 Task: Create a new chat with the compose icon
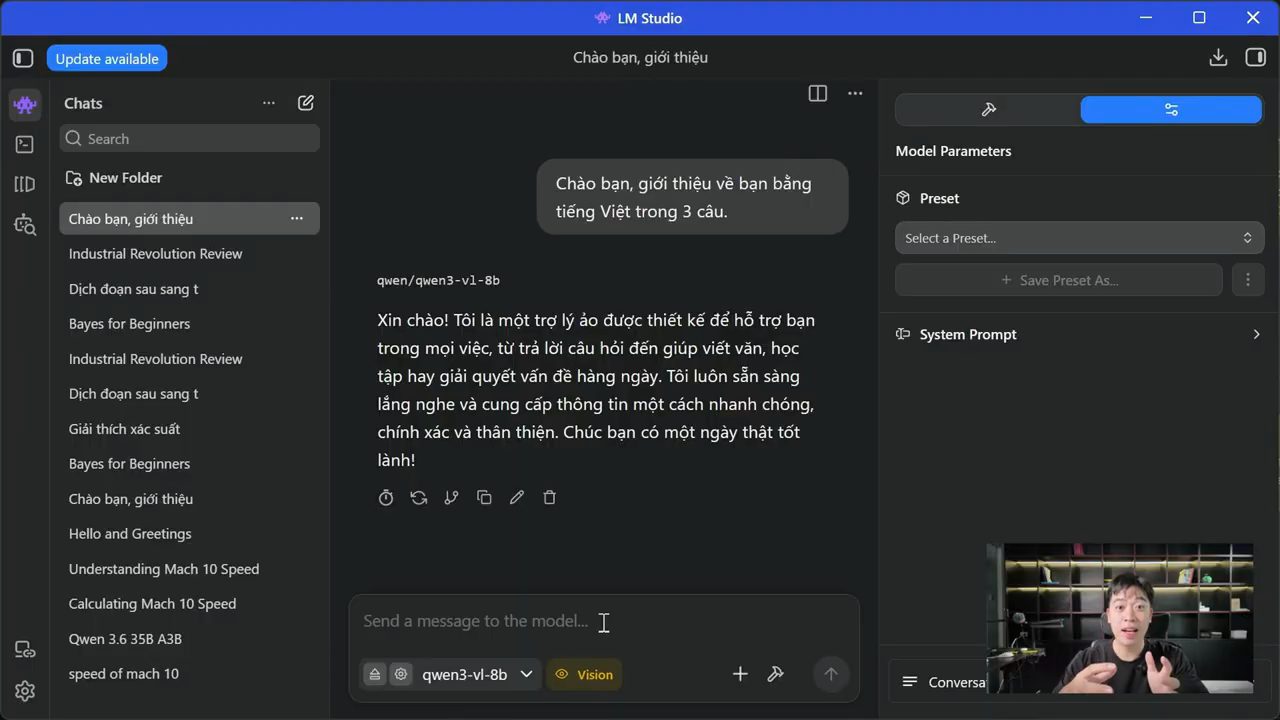(306, 103)
